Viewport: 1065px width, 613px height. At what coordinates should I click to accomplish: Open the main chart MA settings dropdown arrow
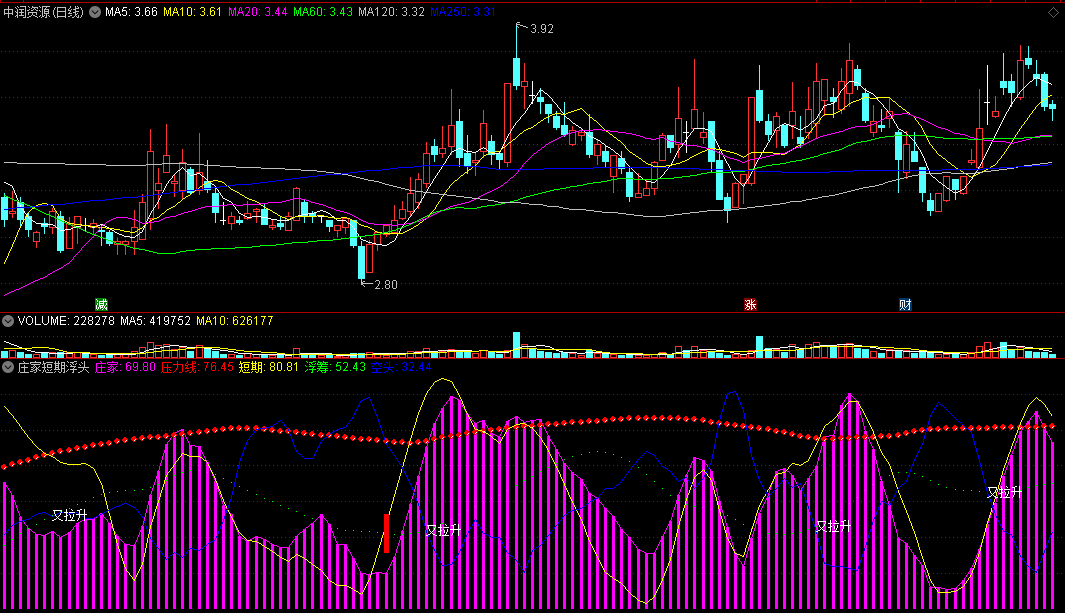[95, 12]
